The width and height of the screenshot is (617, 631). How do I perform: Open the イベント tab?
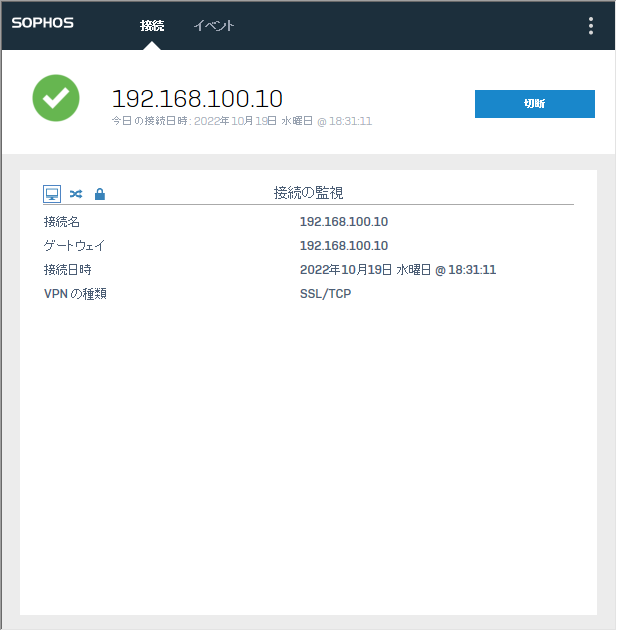pos(214,26)
